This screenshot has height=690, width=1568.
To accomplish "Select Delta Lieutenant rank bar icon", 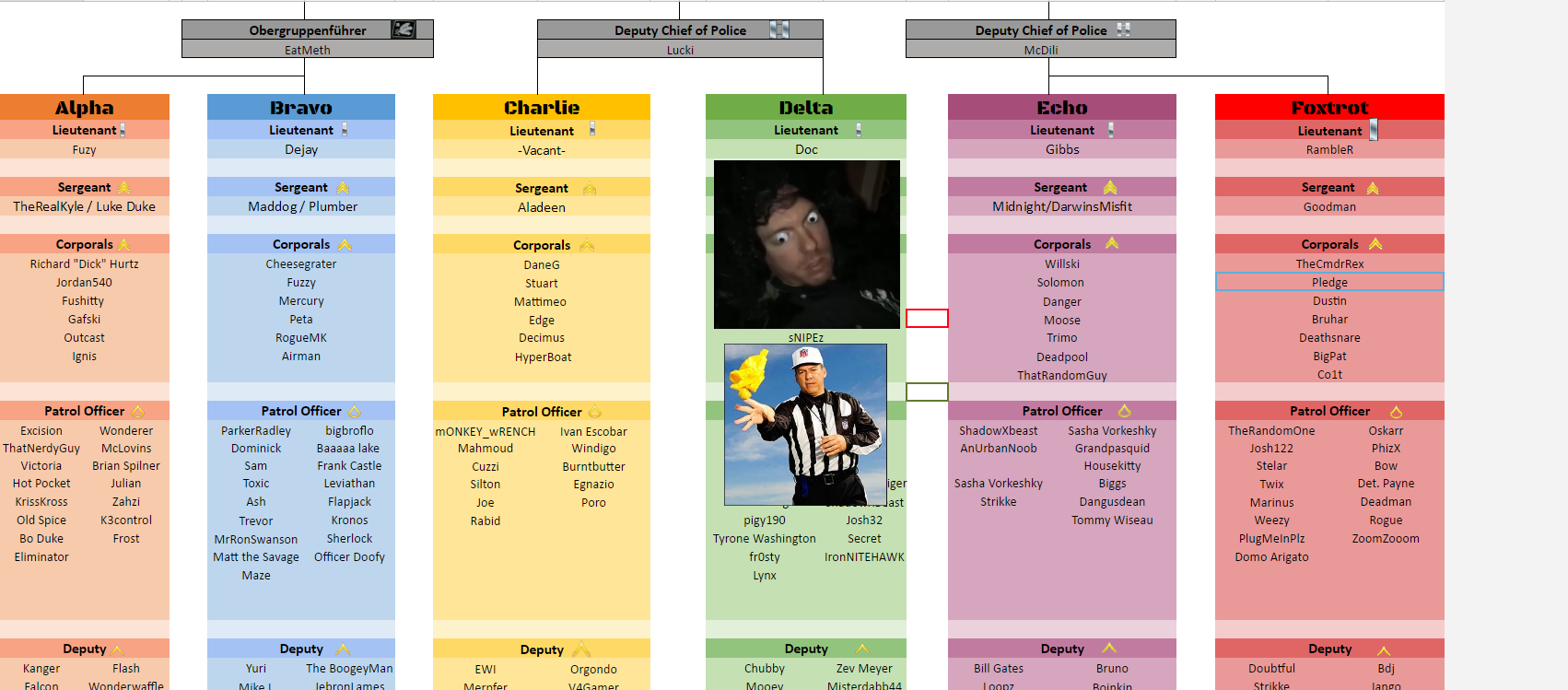I will coord(859,130).
